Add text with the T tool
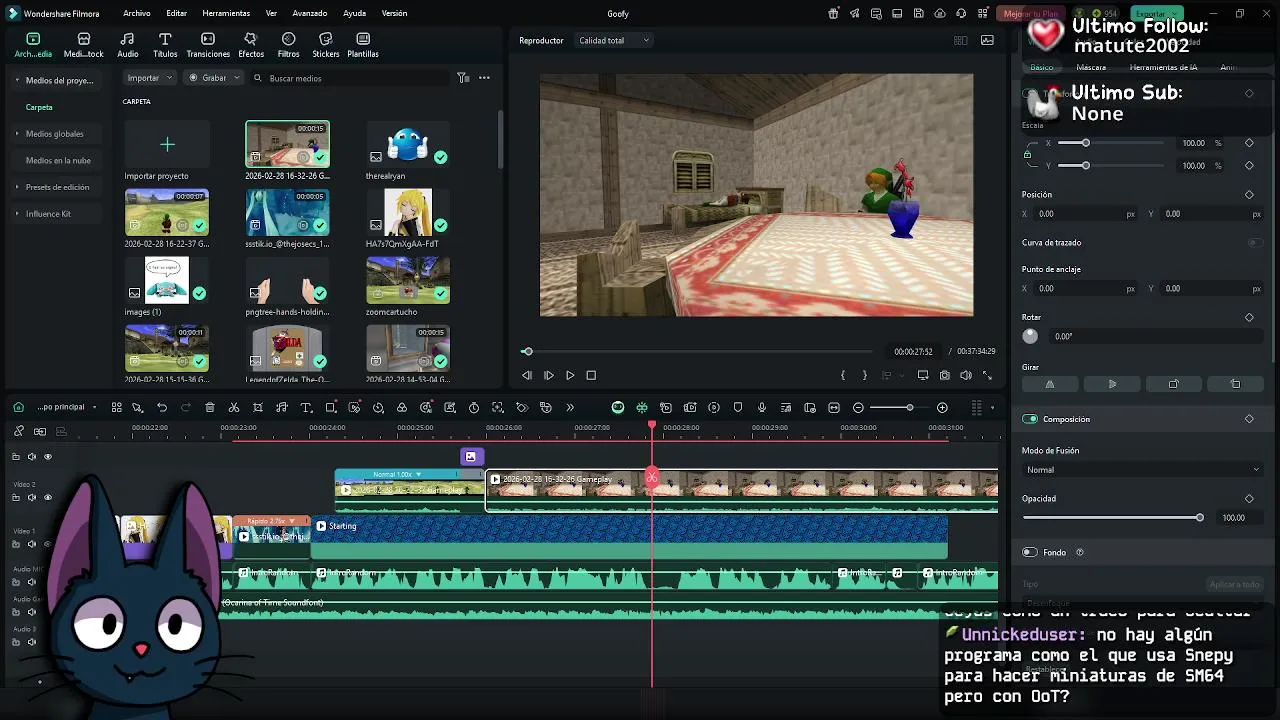This screenshot has width=1280, height=720. 306,407
